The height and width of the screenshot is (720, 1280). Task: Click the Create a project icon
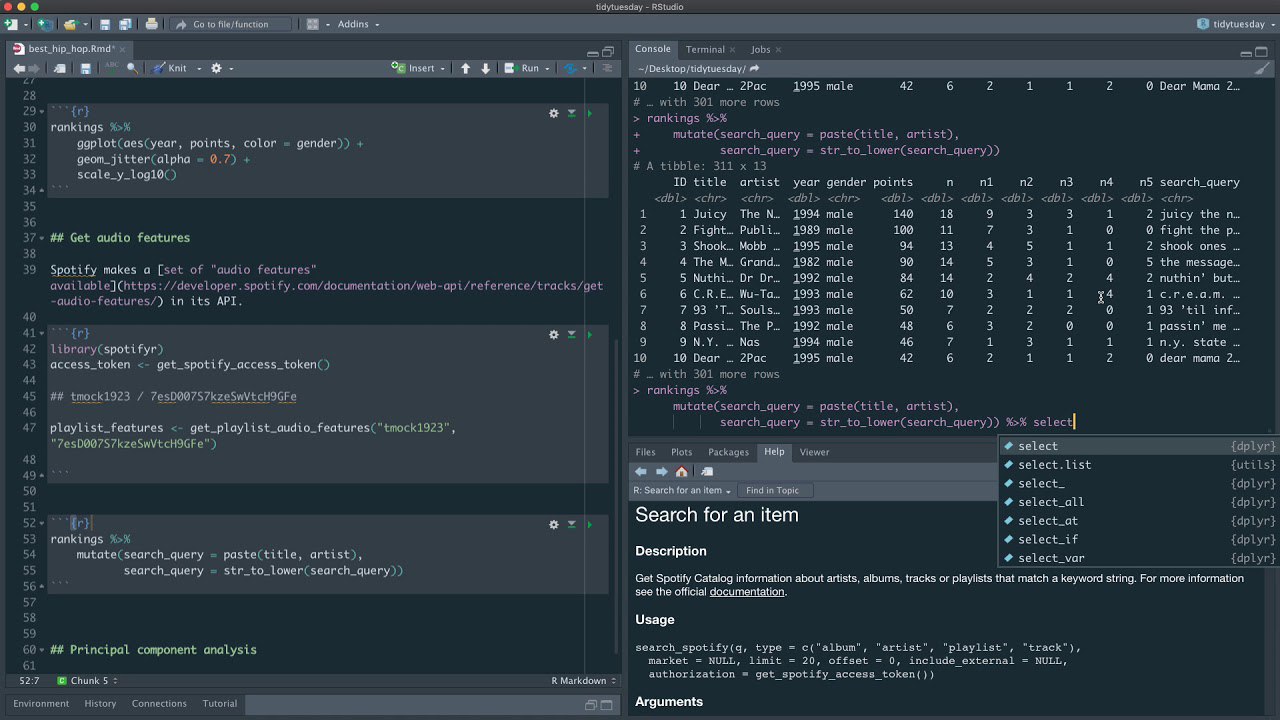[45, 24]
